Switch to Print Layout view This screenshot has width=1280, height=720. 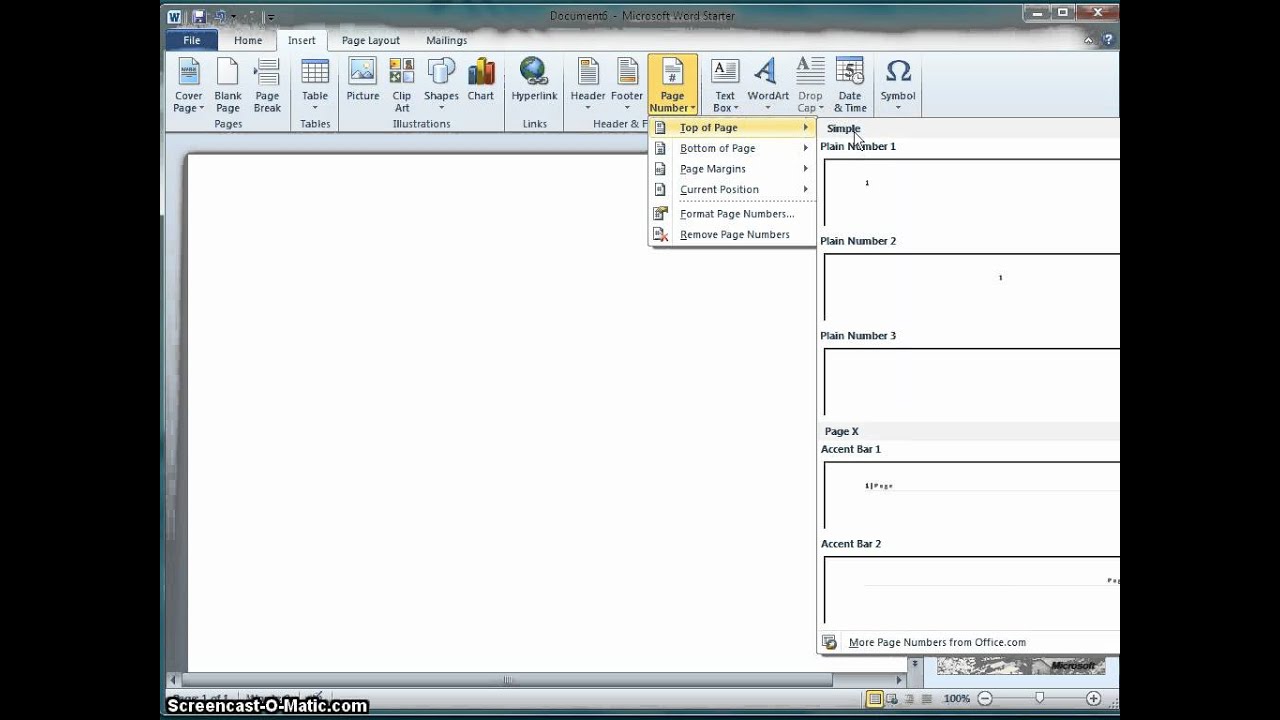click(x=875, y=698)
